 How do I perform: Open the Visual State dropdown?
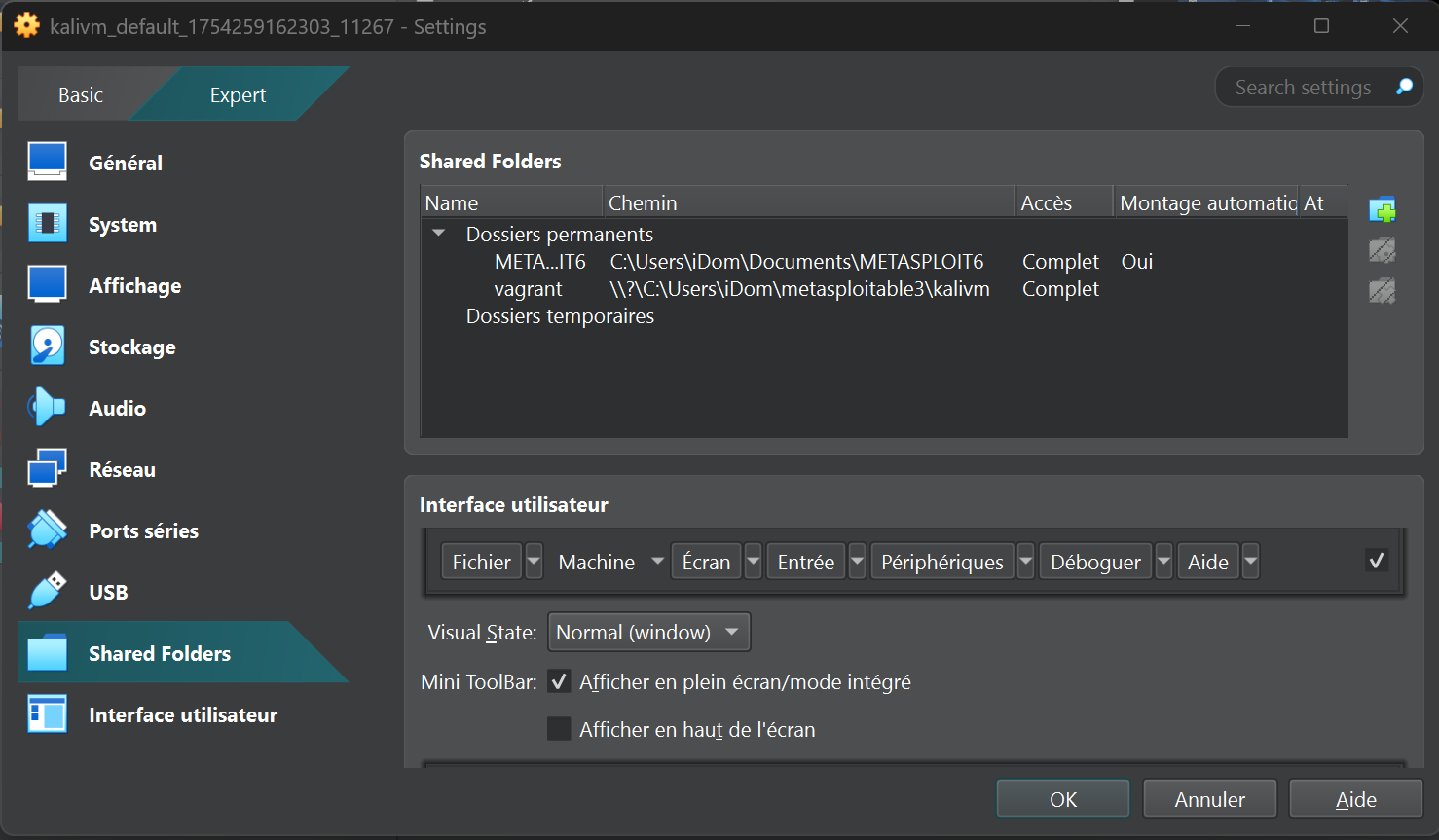tap(648, 633)
